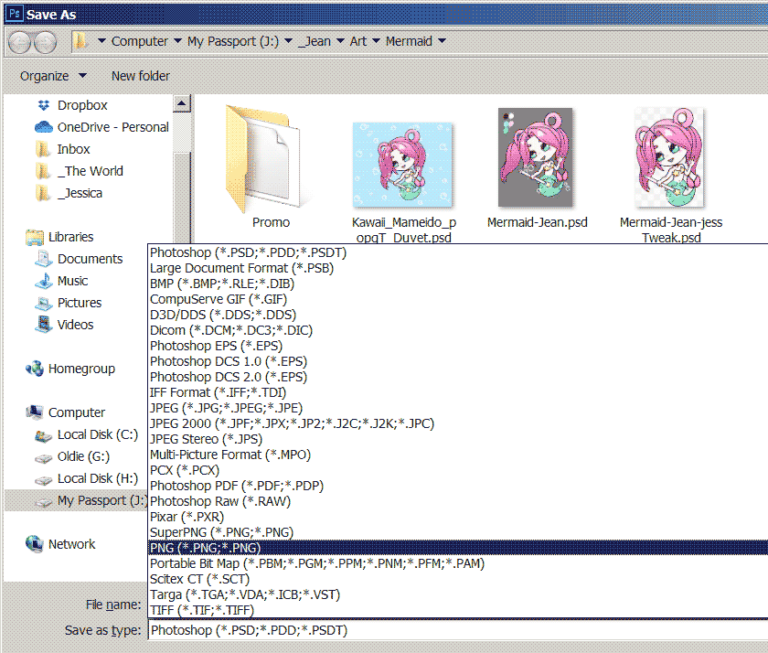Click My Passport (J:) in address breadcrumb

coord(233,42)
